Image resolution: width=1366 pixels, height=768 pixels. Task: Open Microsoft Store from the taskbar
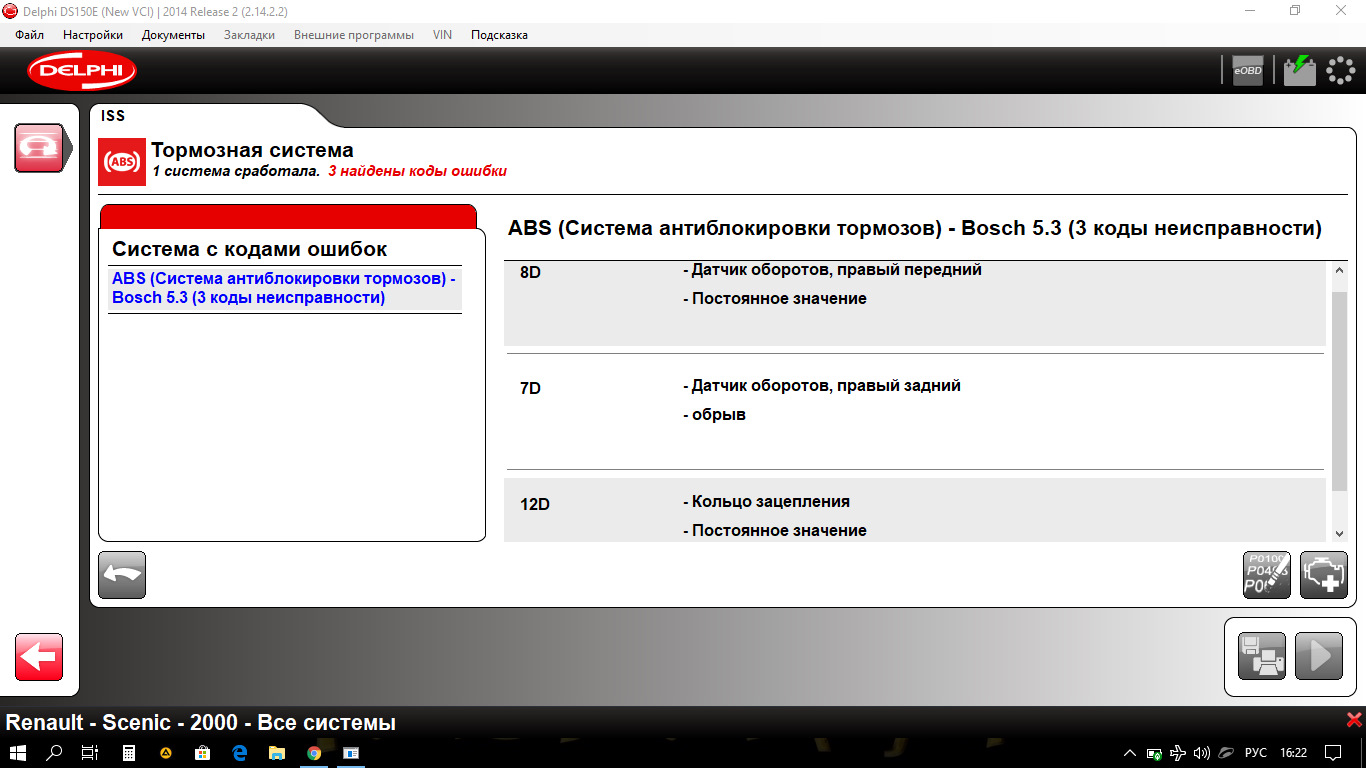(202, 753)
